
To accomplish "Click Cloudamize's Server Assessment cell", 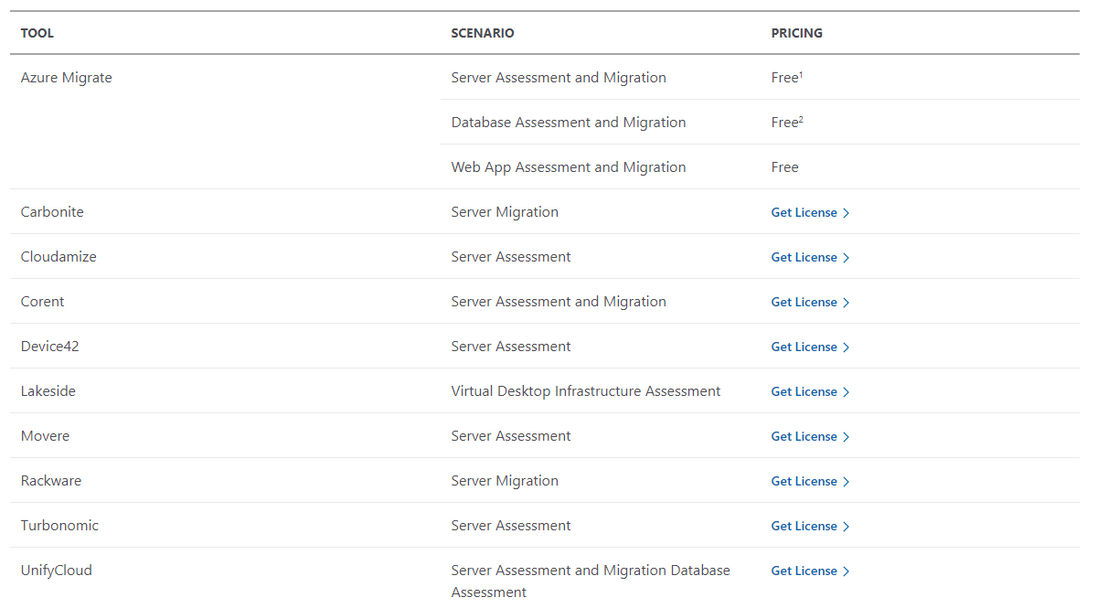I will pos(511,256).
